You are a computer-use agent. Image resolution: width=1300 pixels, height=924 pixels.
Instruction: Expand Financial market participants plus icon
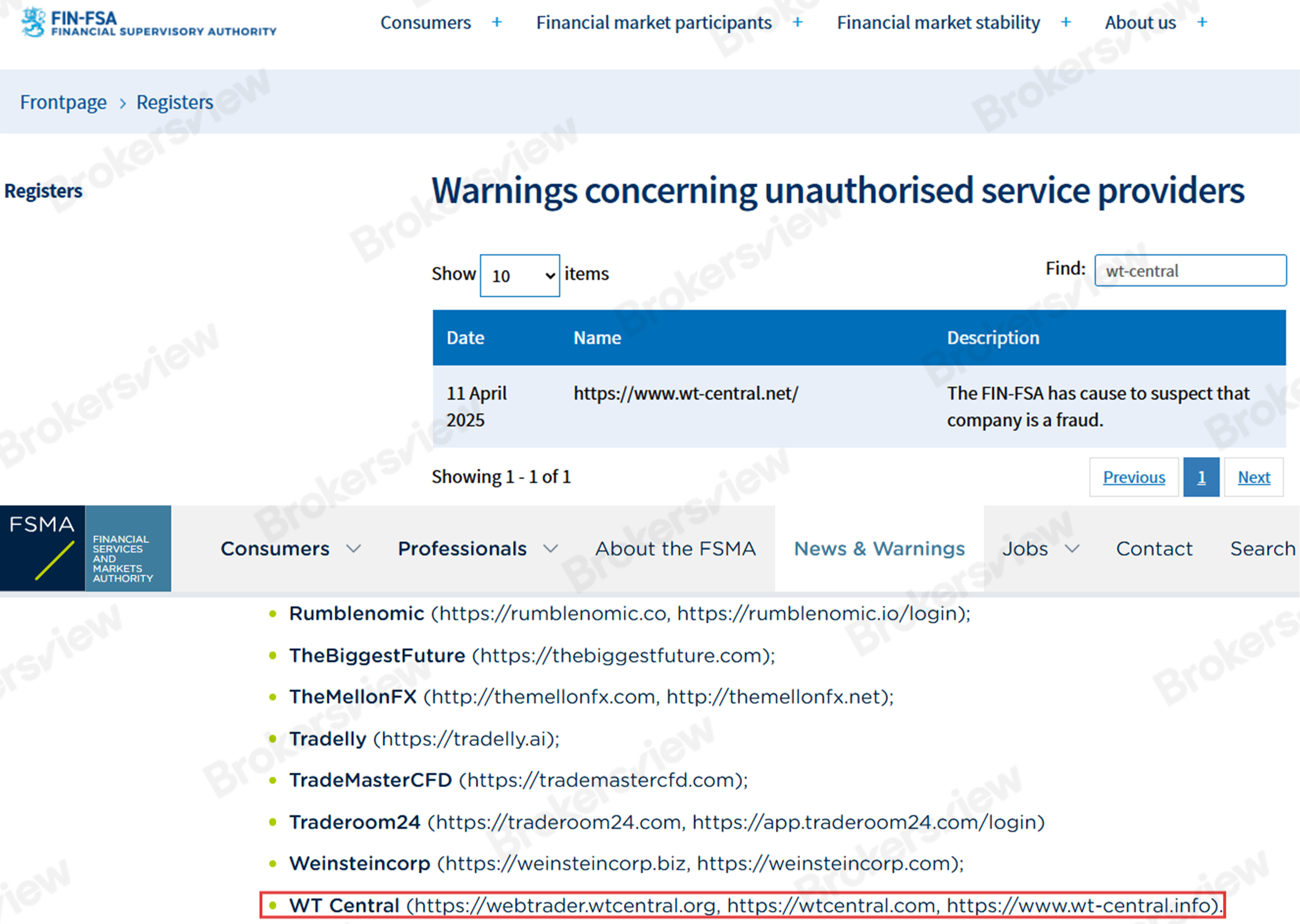tap(798, 22)
